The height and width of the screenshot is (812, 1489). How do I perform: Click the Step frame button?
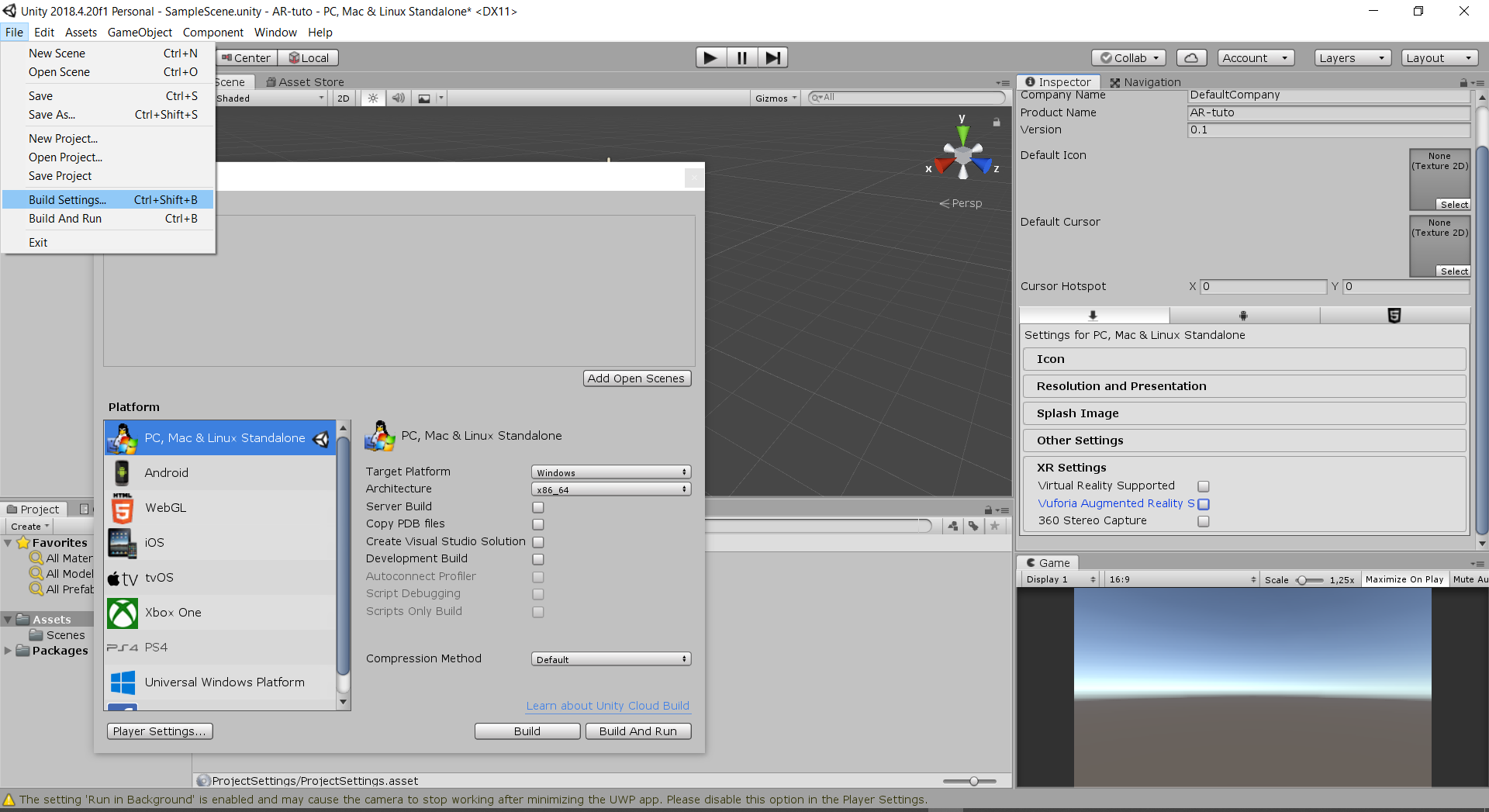pos(772,58)
